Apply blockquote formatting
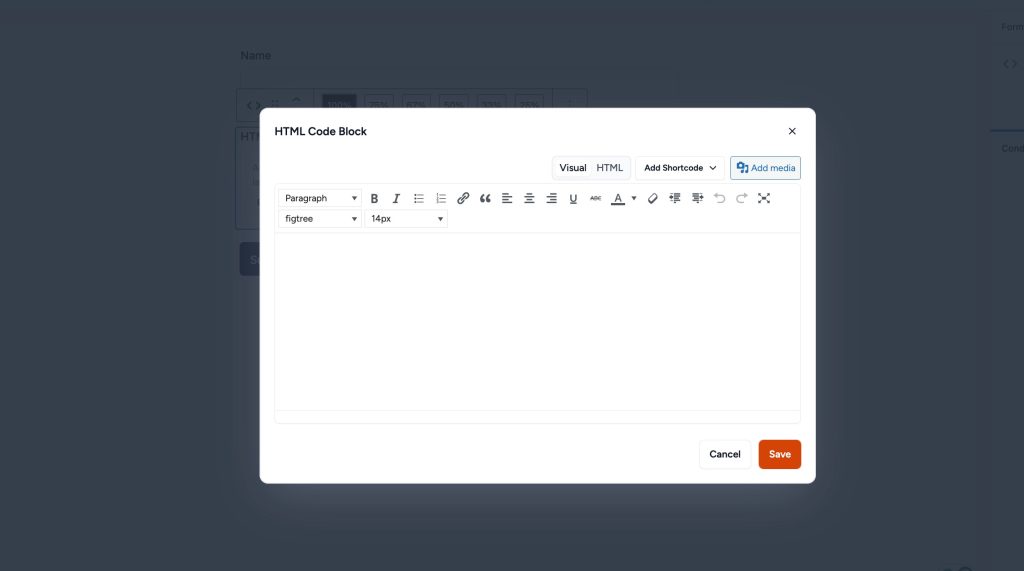 (485, 198)
